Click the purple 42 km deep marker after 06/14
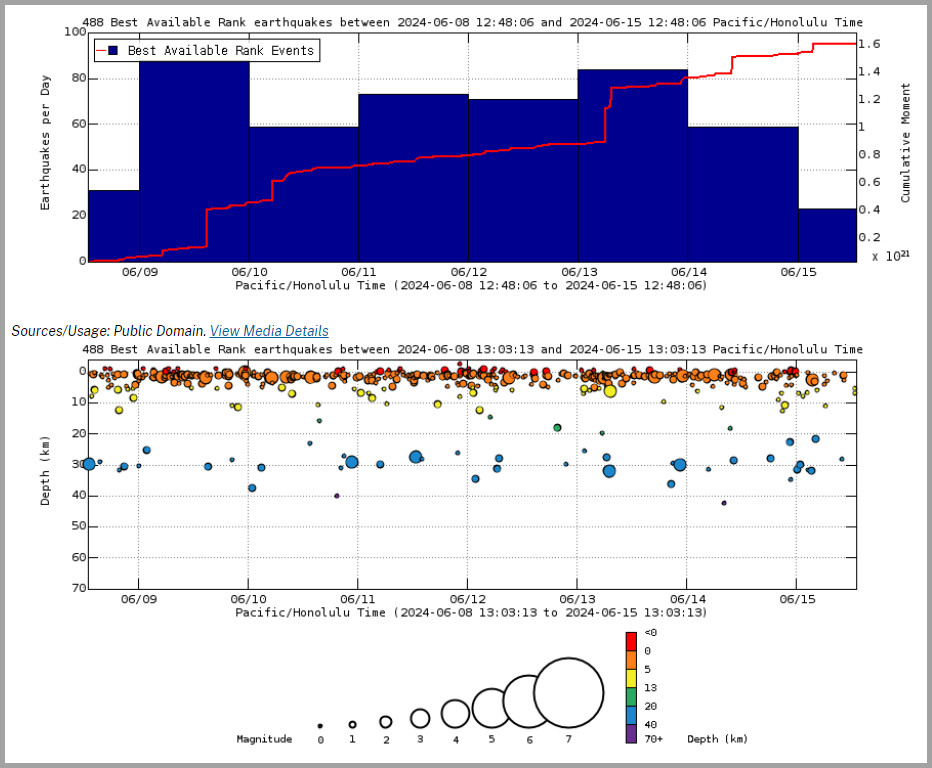 (724, 503)
